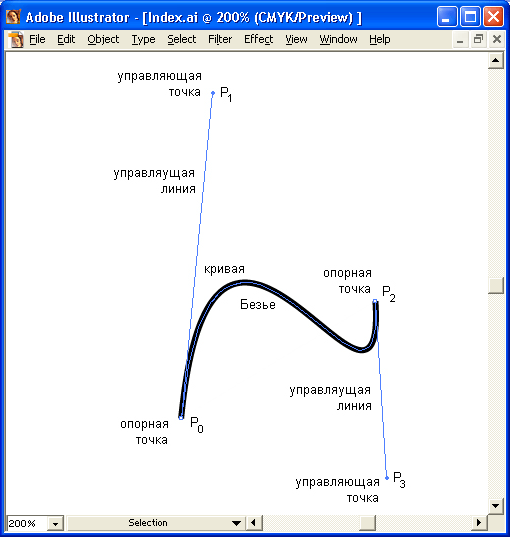Click the anchor point P0 on curve
The height and width of the screenshot is (537, 510).
pyautogui.click(x=181, y=417)
